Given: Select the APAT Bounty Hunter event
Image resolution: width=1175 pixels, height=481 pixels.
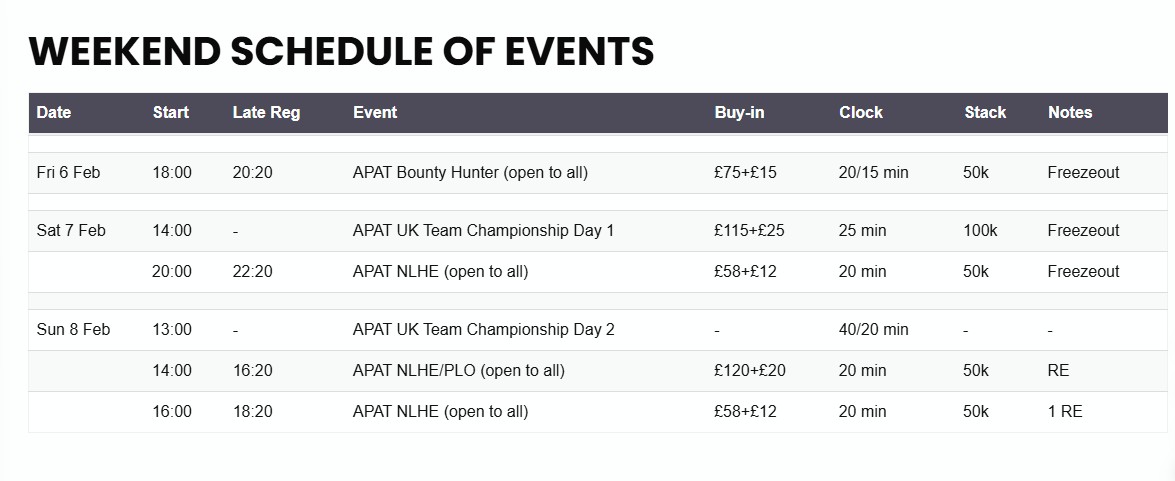Looking at the screenshot, I should (x=470, y=173).
